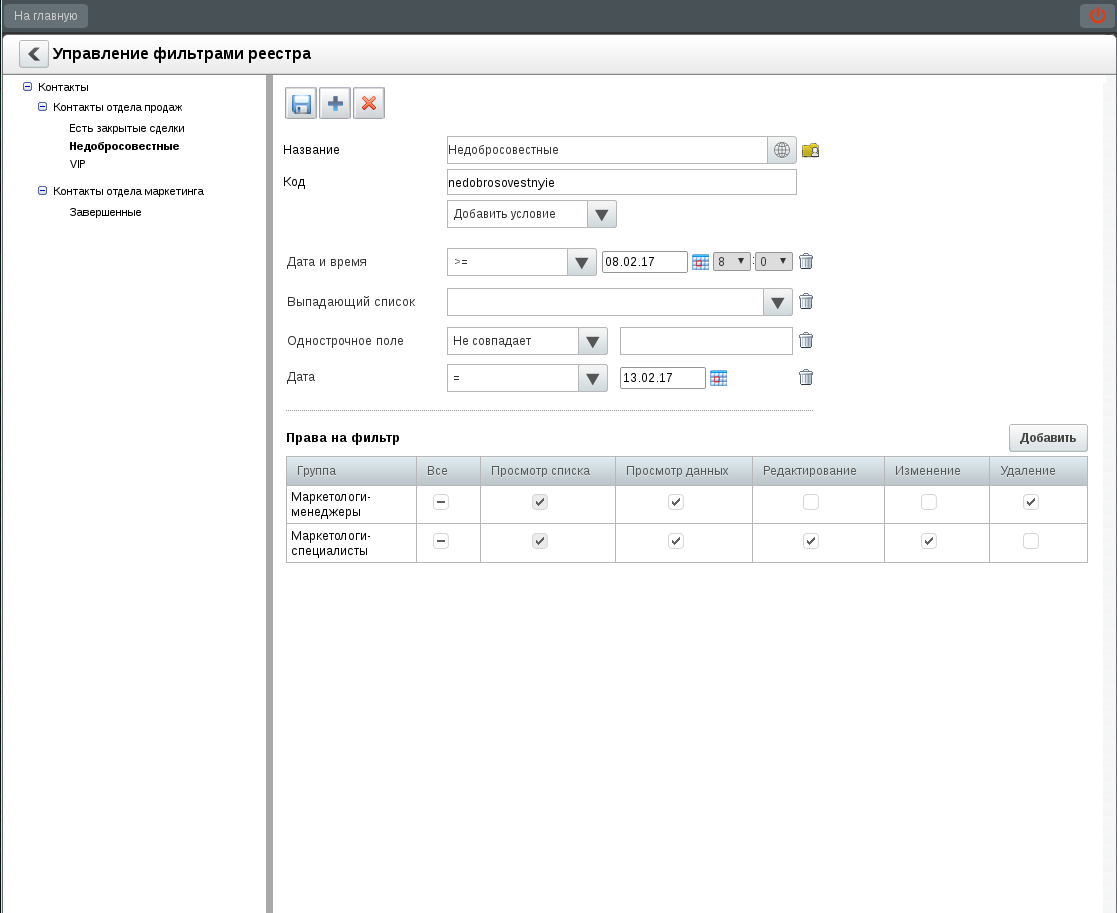Collapse the Контакты tree node
Viewport: 1117px width, 913px height.
point(27,87)
